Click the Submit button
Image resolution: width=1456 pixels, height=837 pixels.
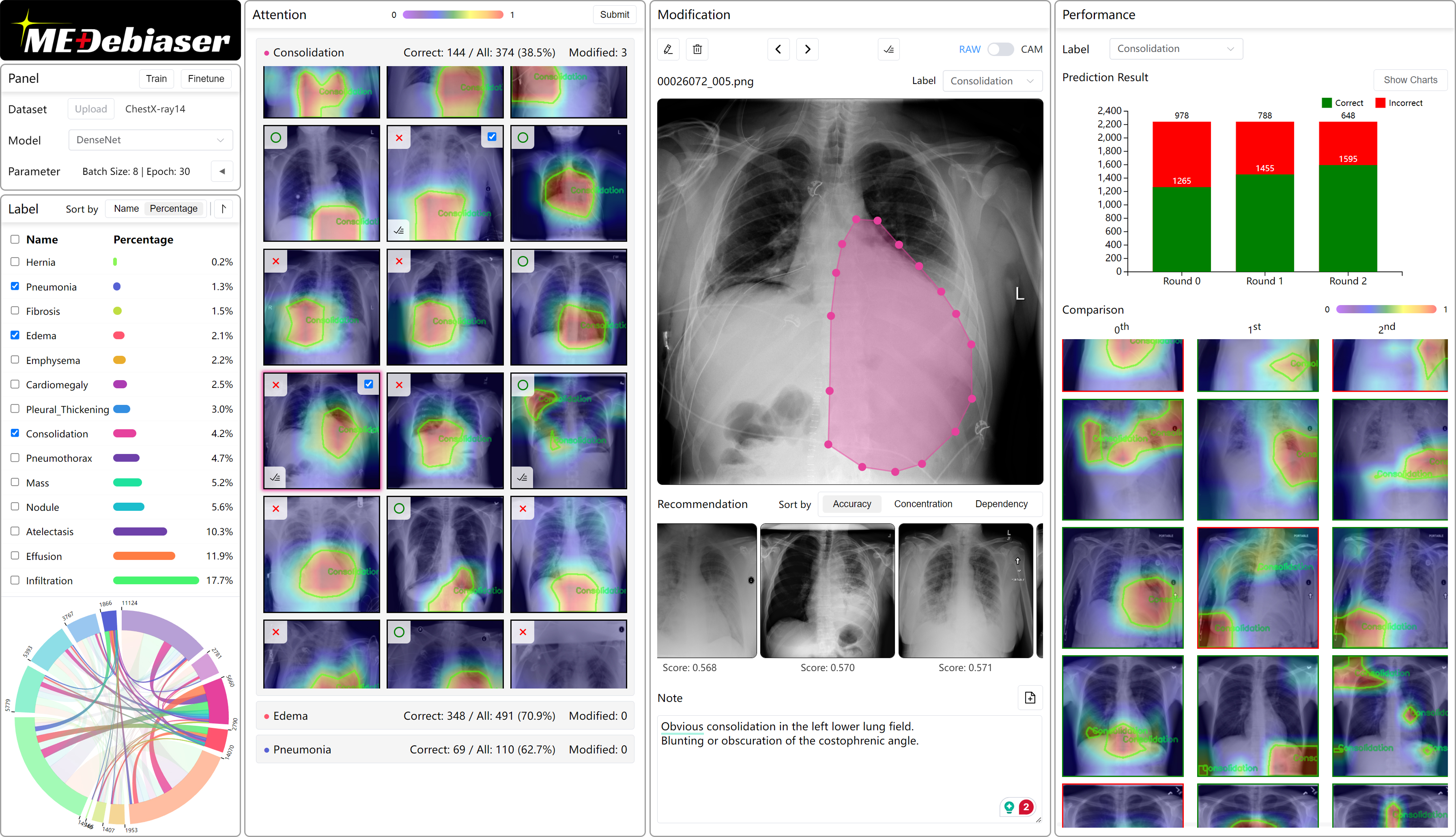click(x=614, y=14)
